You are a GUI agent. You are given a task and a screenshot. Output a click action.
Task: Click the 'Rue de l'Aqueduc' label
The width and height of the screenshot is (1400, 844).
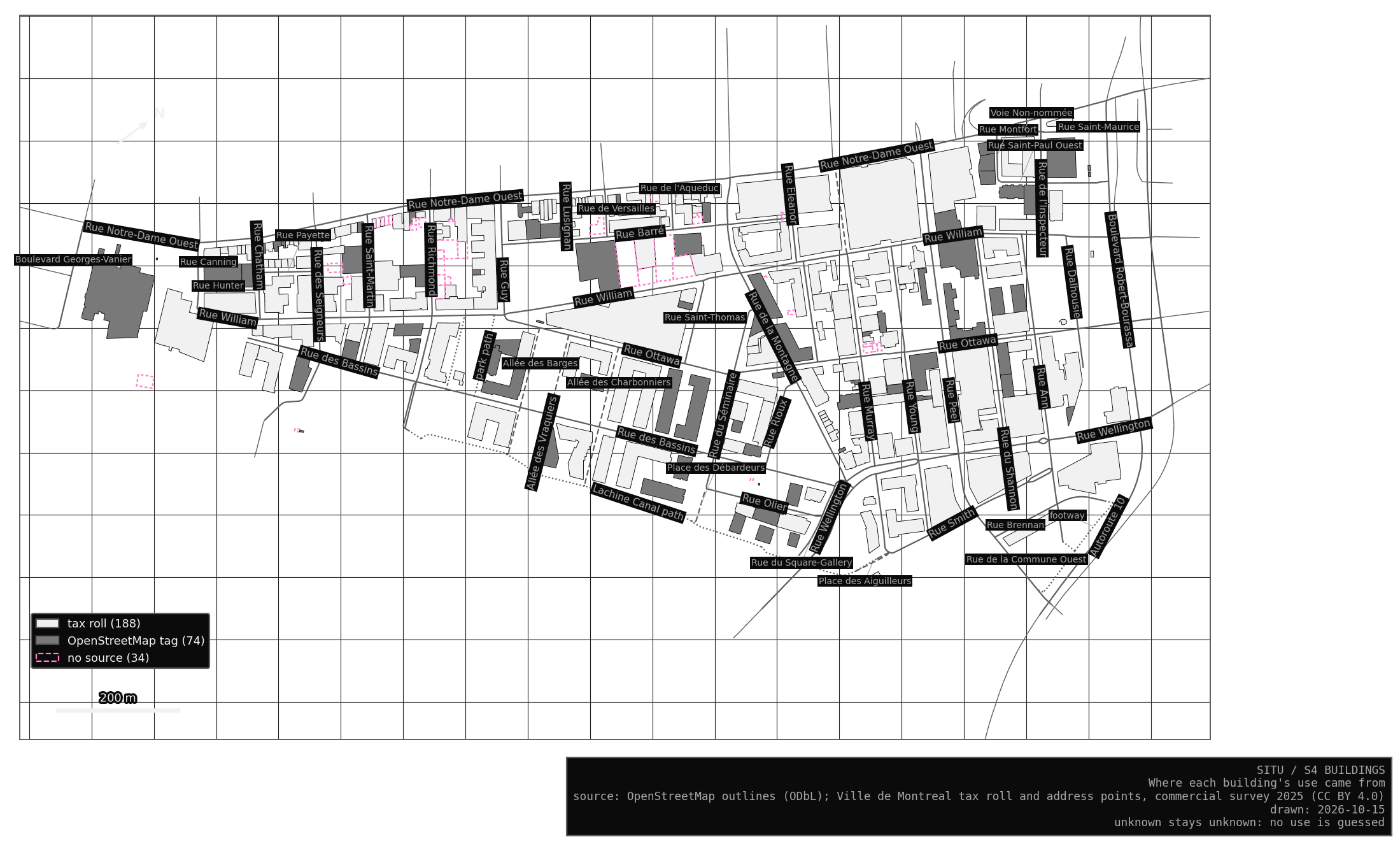679,189
